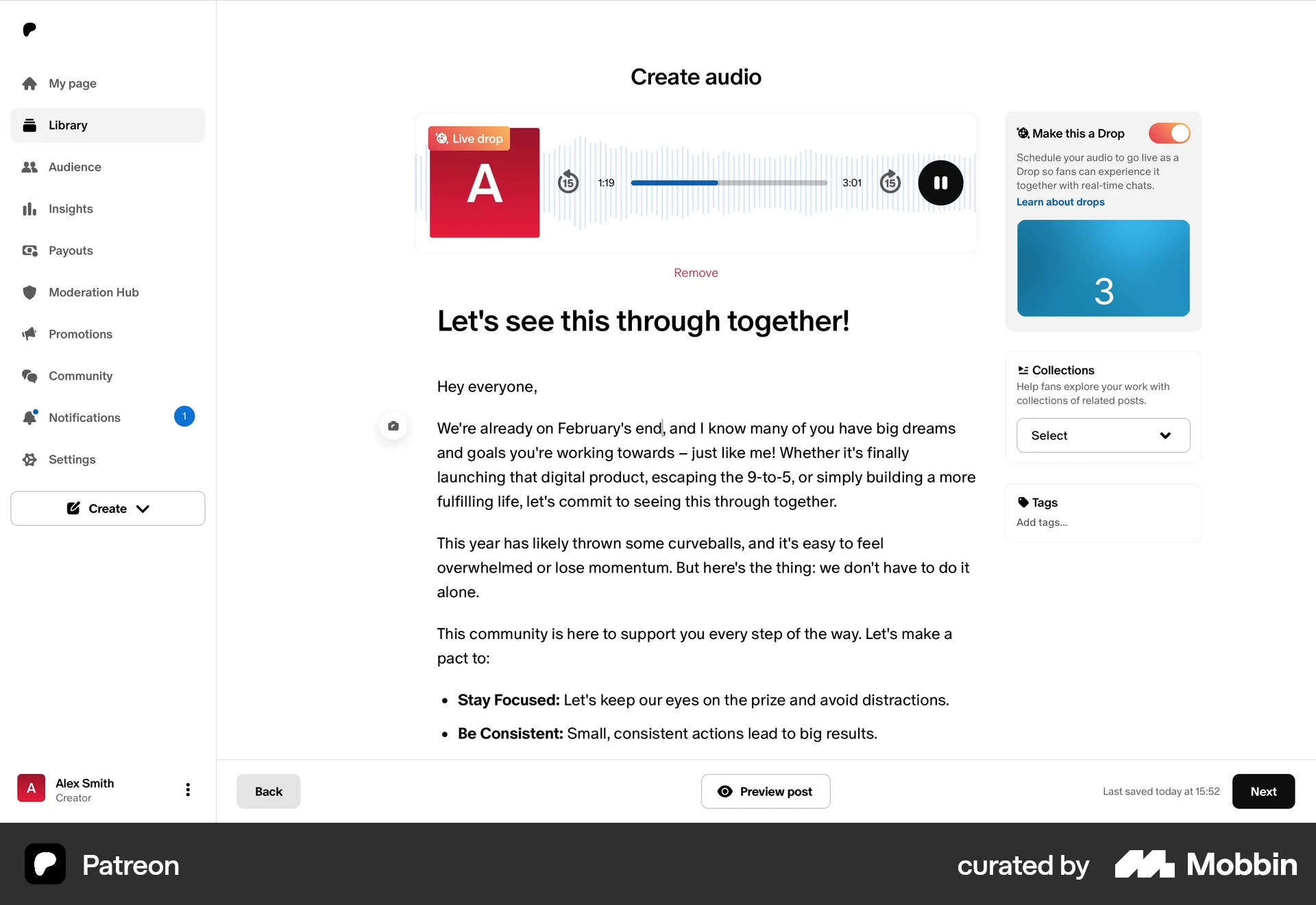
Task: Click the Add tags input field
Action: tap(1041, 522)
